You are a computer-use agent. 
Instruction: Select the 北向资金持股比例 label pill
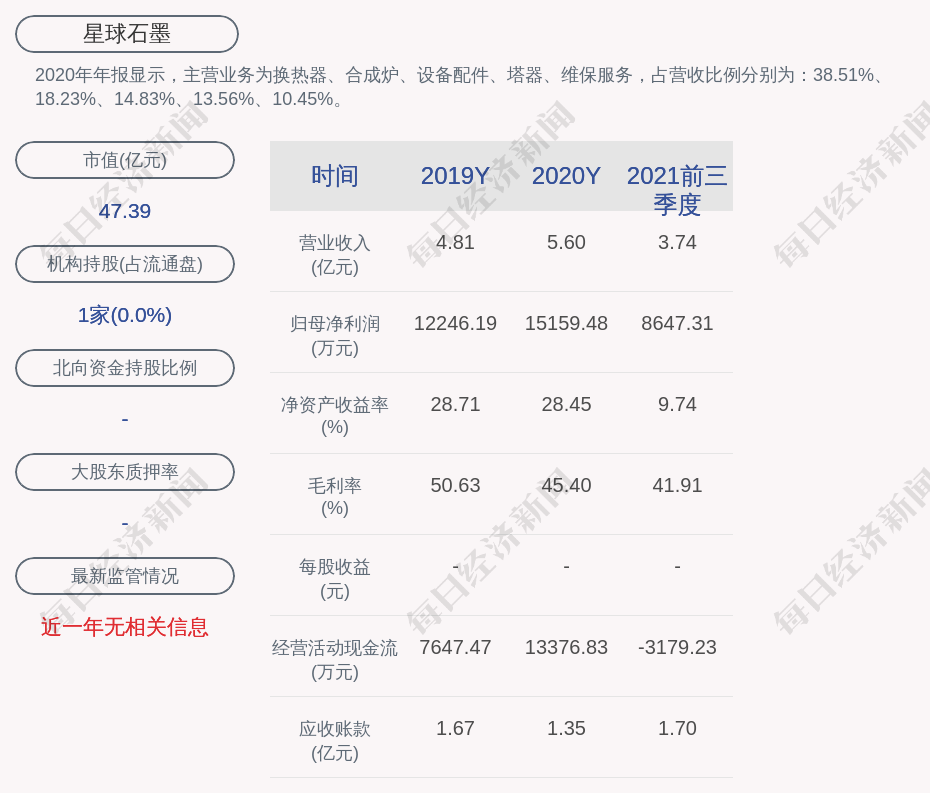coord(125,368)
